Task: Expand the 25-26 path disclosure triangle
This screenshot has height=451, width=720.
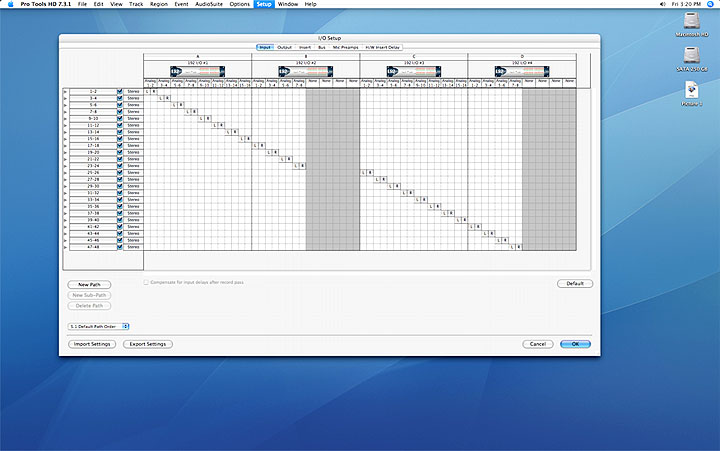Action: (65, 173)
